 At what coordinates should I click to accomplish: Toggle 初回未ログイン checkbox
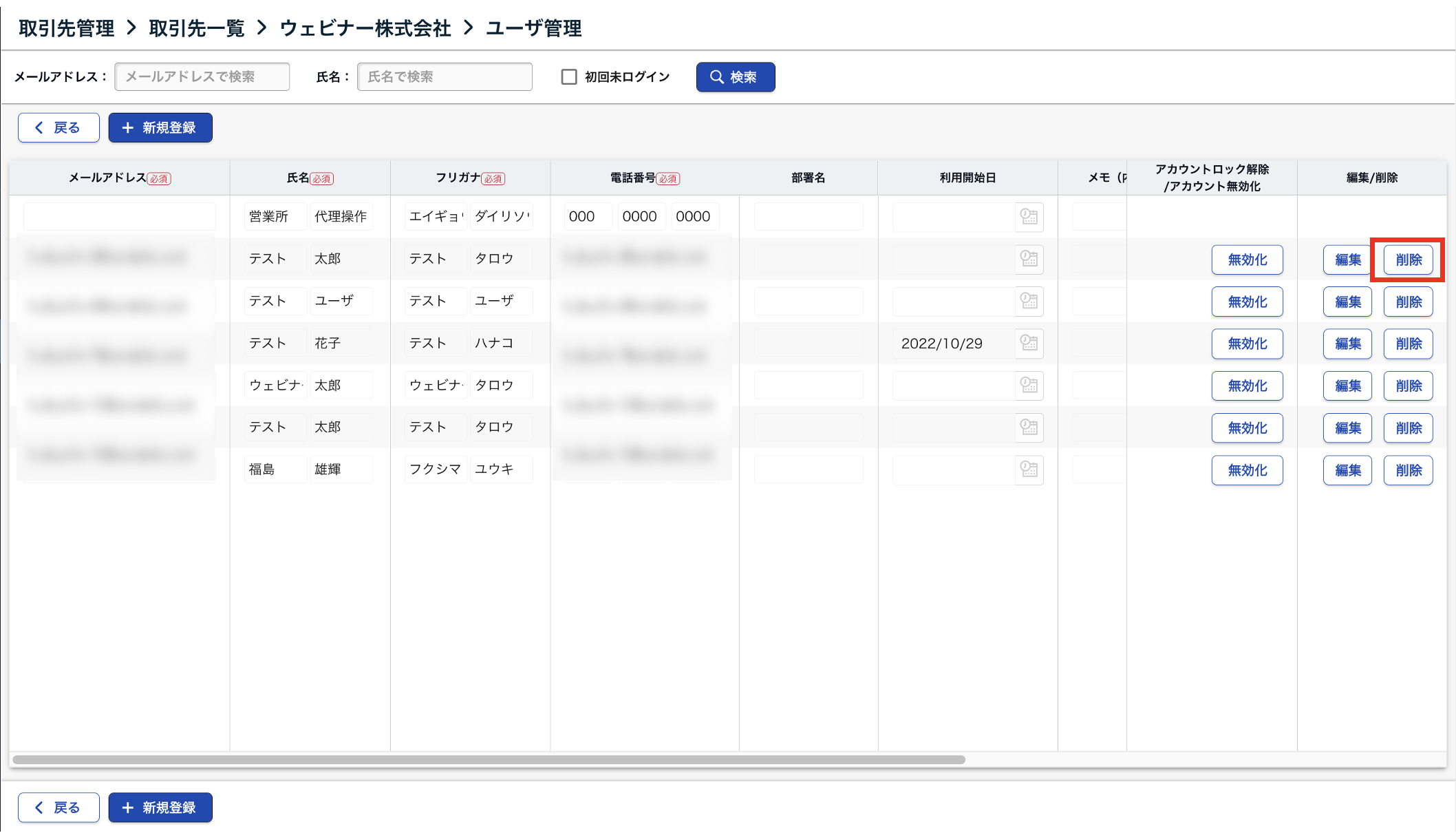[569, 77]
